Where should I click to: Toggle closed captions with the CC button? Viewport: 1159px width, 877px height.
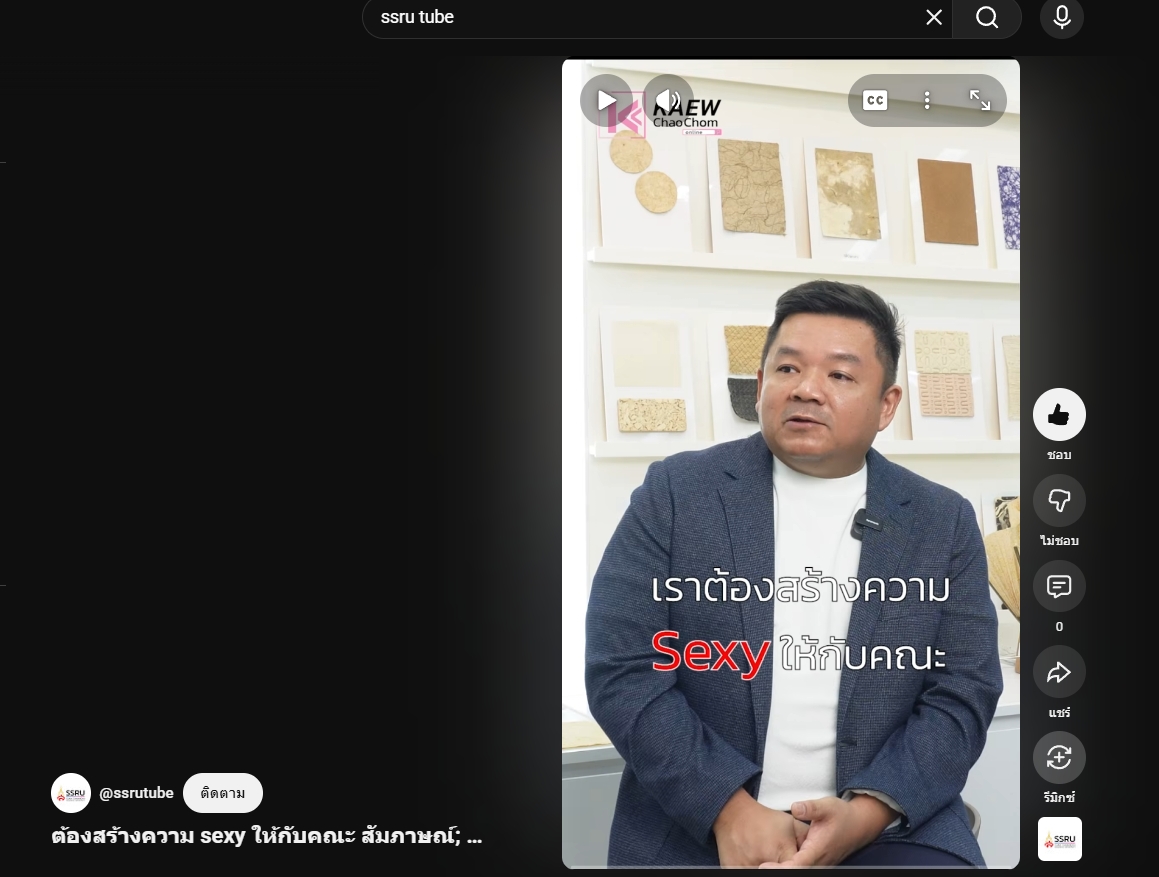tap(875, 100)
